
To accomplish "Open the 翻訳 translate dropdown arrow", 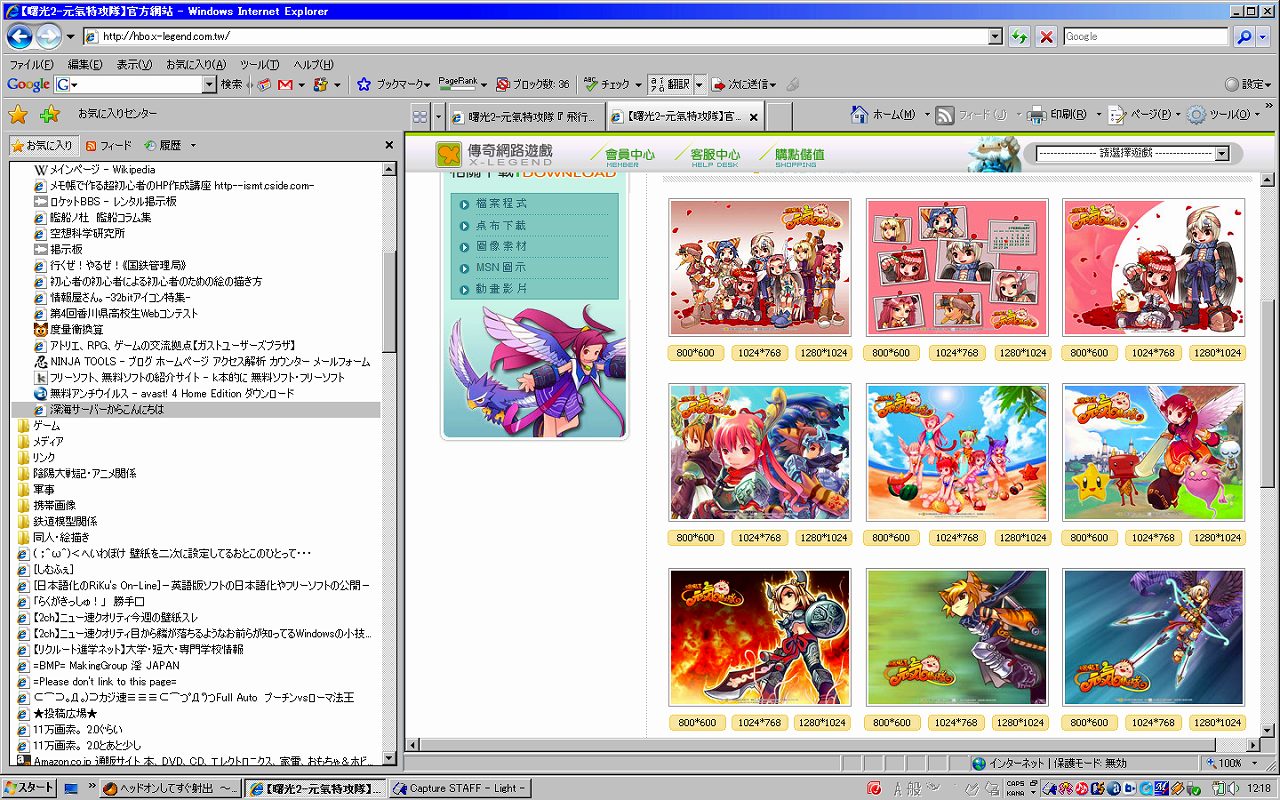I will 699,85.
